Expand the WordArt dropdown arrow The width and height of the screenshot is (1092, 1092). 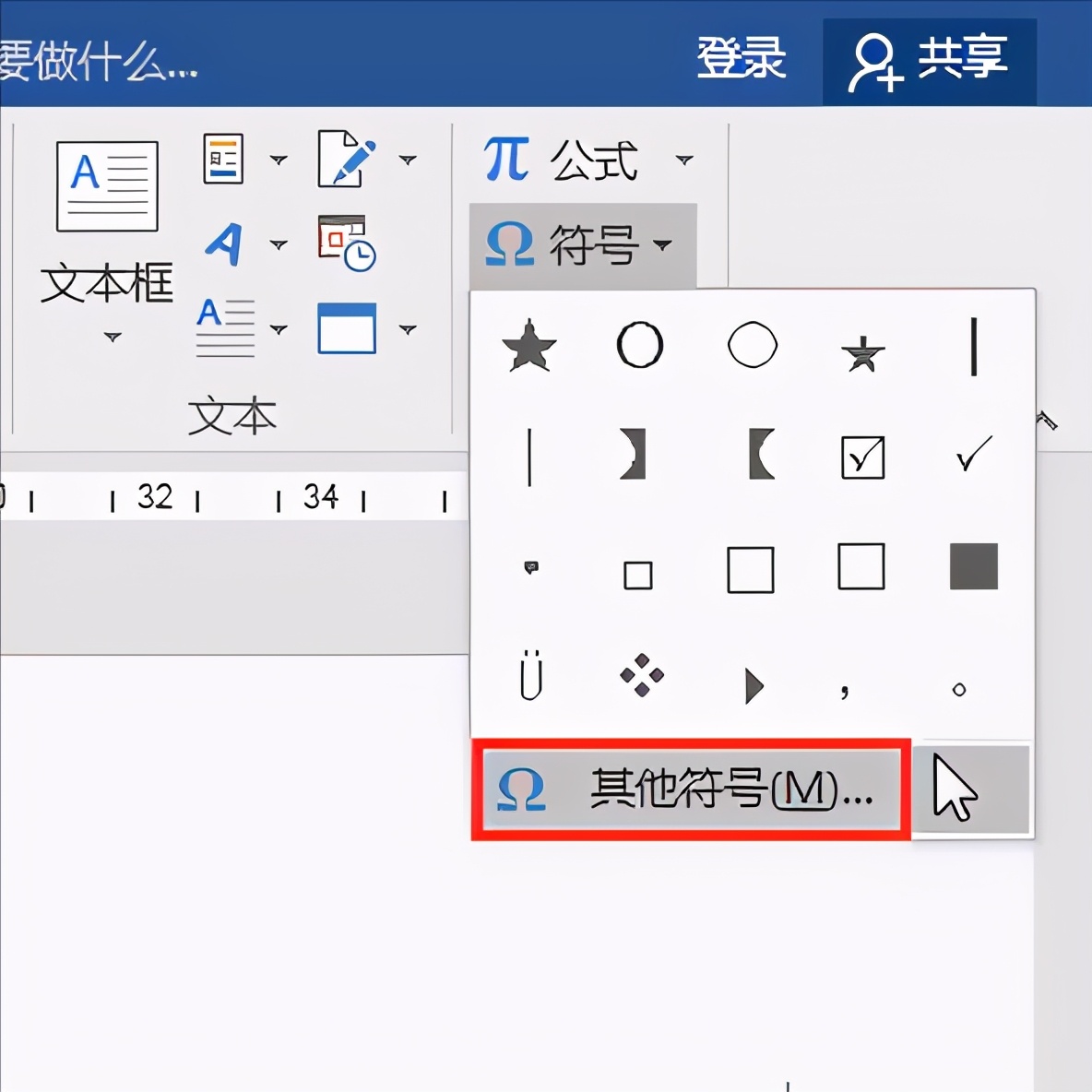pos(279,245)
